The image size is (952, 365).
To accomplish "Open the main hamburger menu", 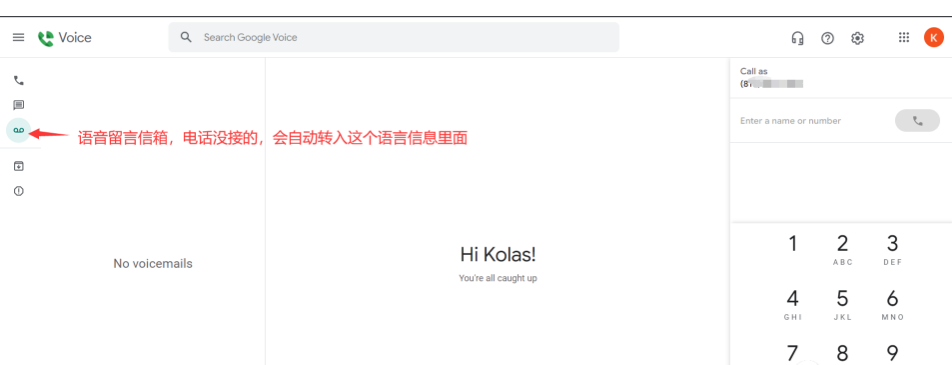I will pos(19,38).
